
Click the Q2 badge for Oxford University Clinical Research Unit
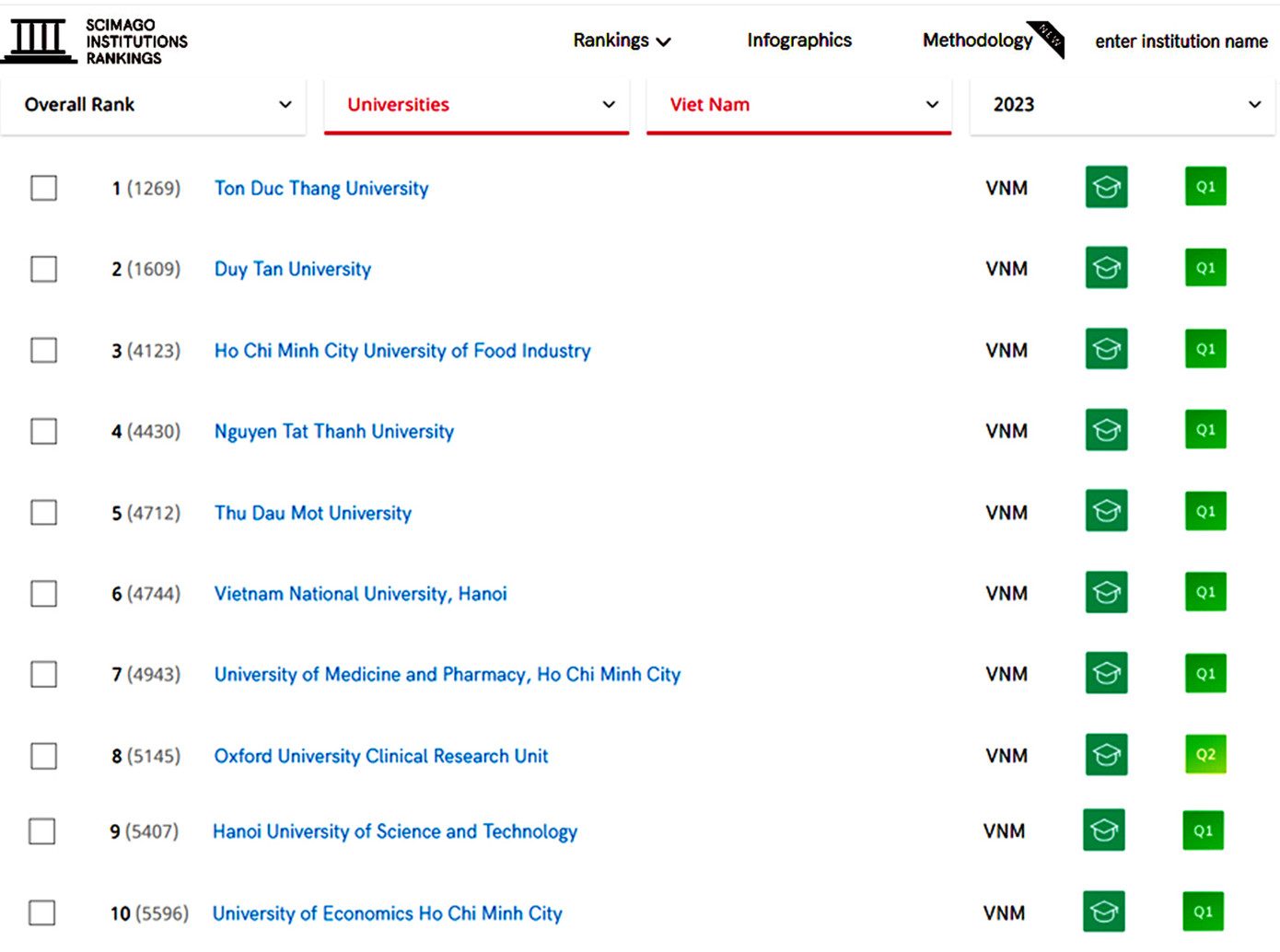[x=1204, y=755]
